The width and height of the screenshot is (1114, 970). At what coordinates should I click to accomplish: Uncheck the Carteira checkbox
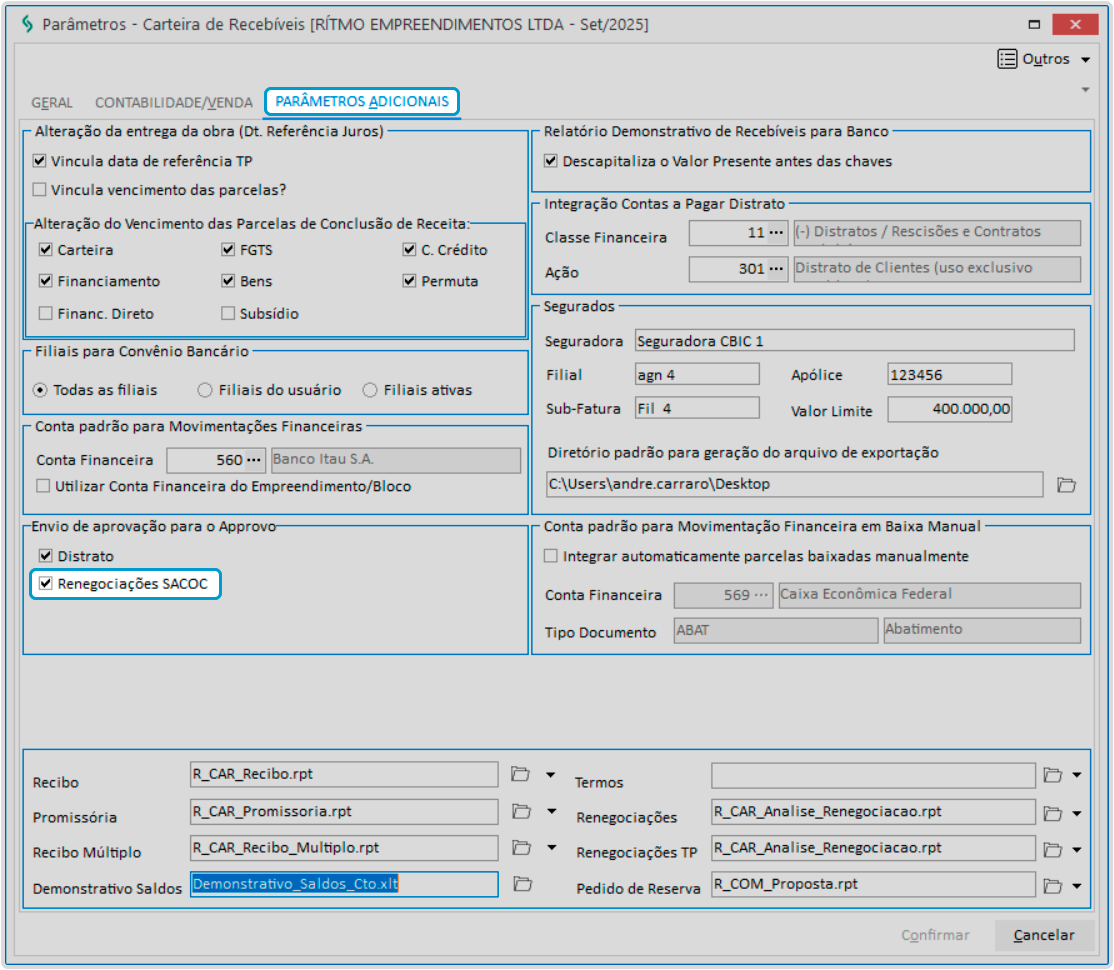click(45, 249)
